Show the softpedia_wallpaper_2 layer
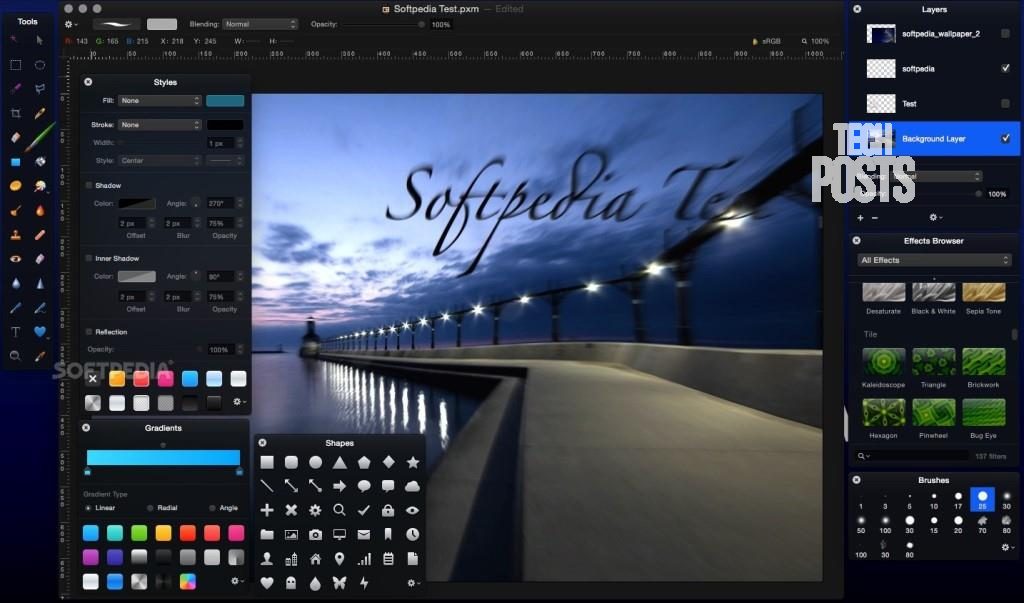This screenshot has height=603, width=1024. click(x=1005, y=33)
